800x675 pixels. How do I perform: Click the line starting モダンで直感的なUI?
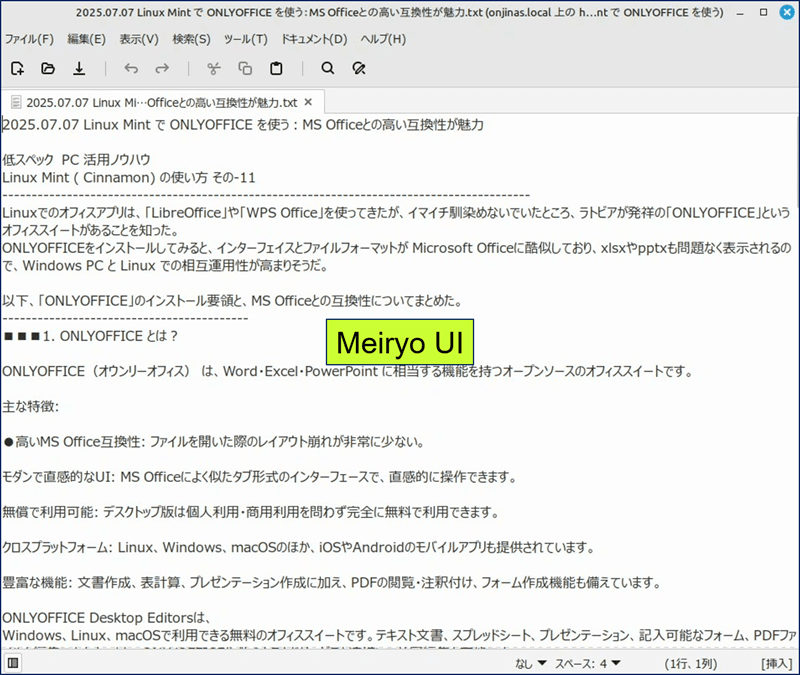pyautogui.click(x=260, y=477)
